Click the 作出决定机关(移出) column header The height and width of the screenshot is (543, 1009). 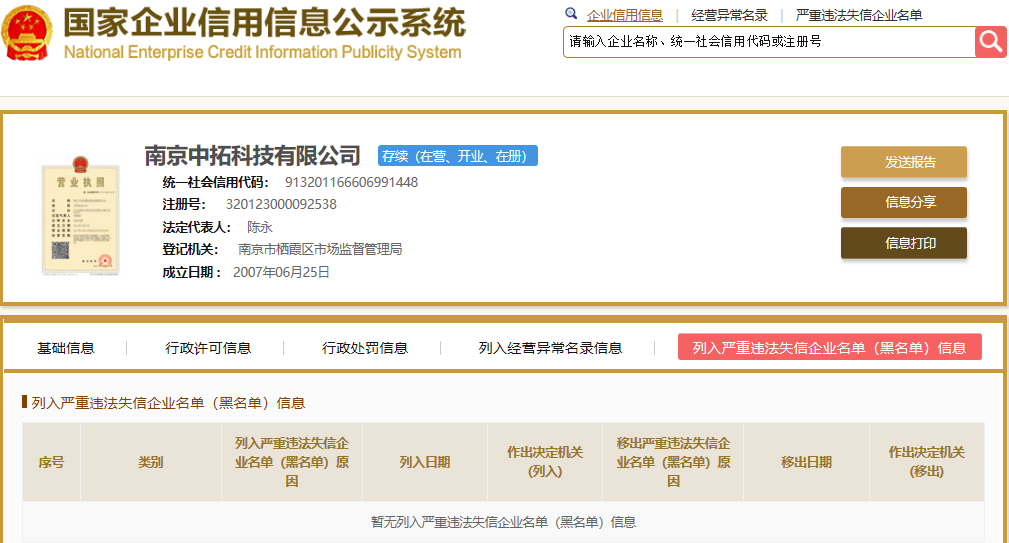(927, 462)
